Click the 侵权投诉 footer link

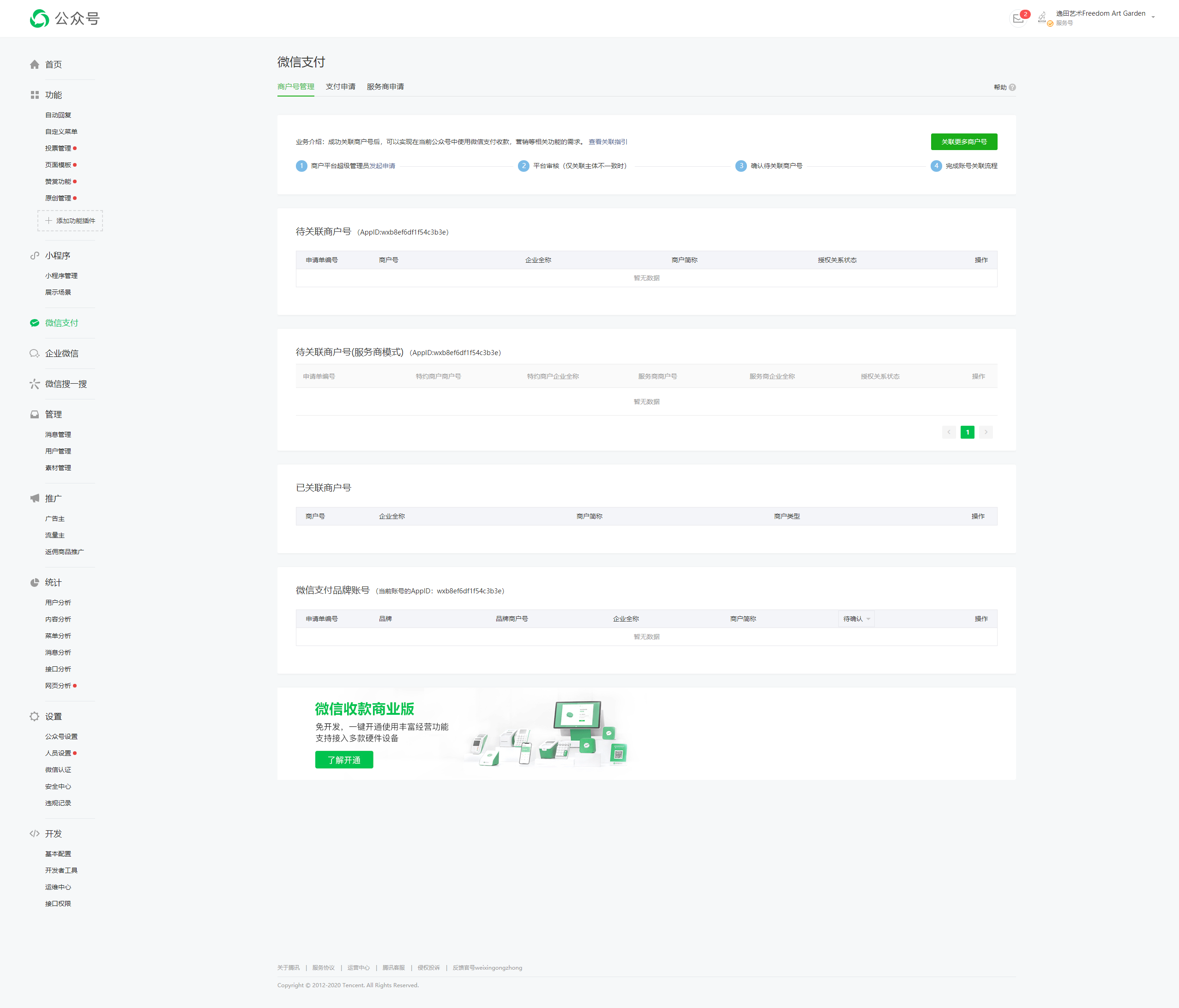tap(428, 967)
